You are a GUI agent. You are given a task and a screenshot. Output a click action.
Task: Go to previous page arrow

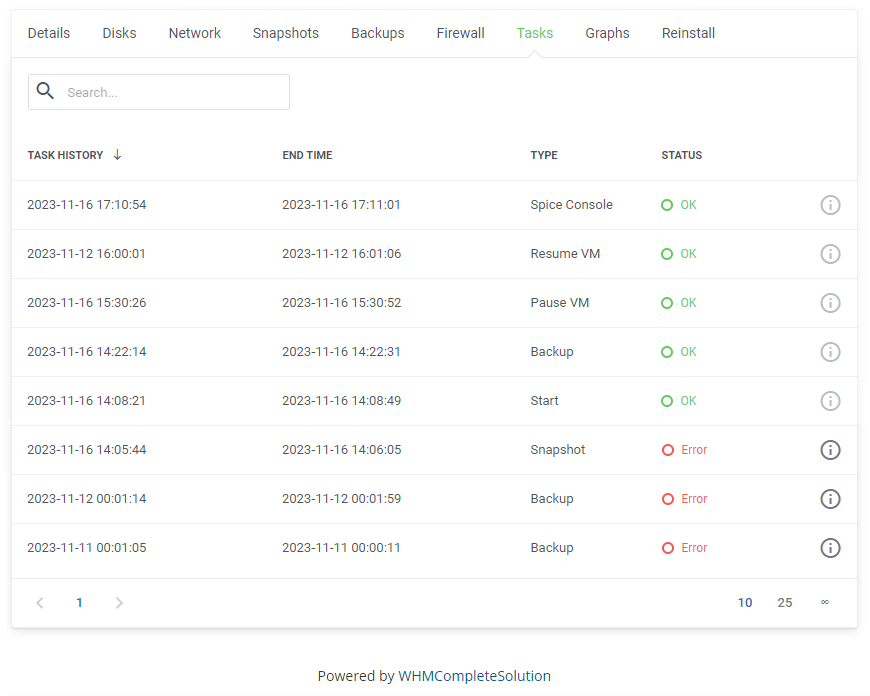(40, 603)
